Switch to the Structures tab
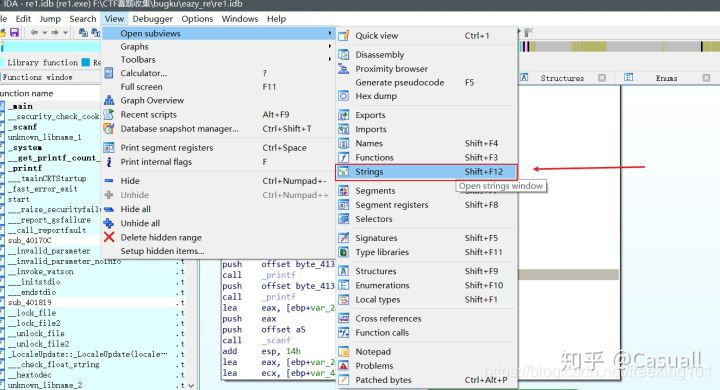Screen dimensions: 720x390 coord(562,78)
